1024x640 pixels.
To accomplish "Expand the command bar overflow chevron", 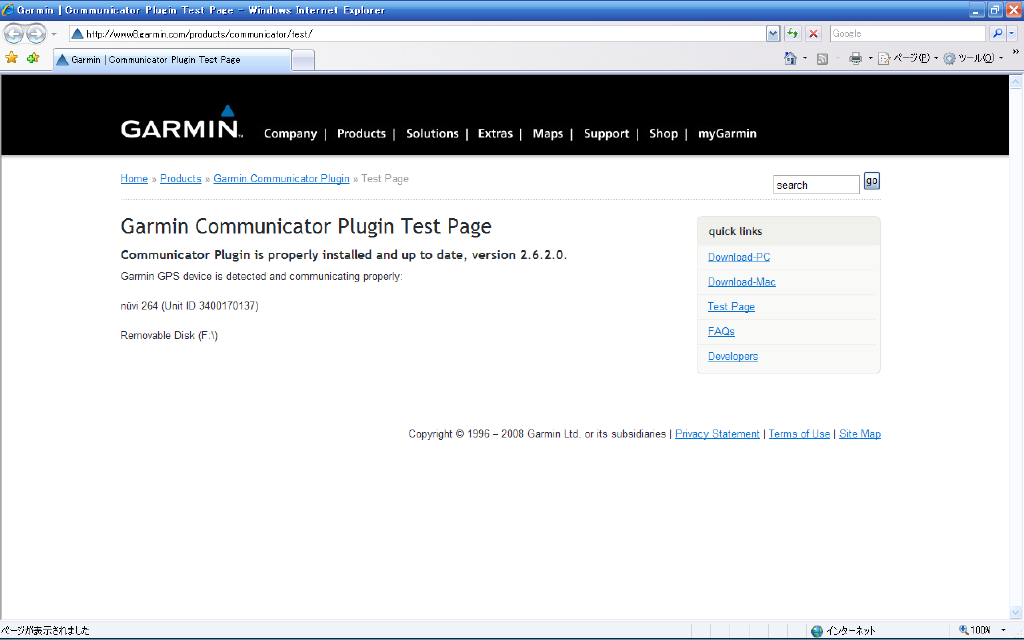I will point(1016,52).
